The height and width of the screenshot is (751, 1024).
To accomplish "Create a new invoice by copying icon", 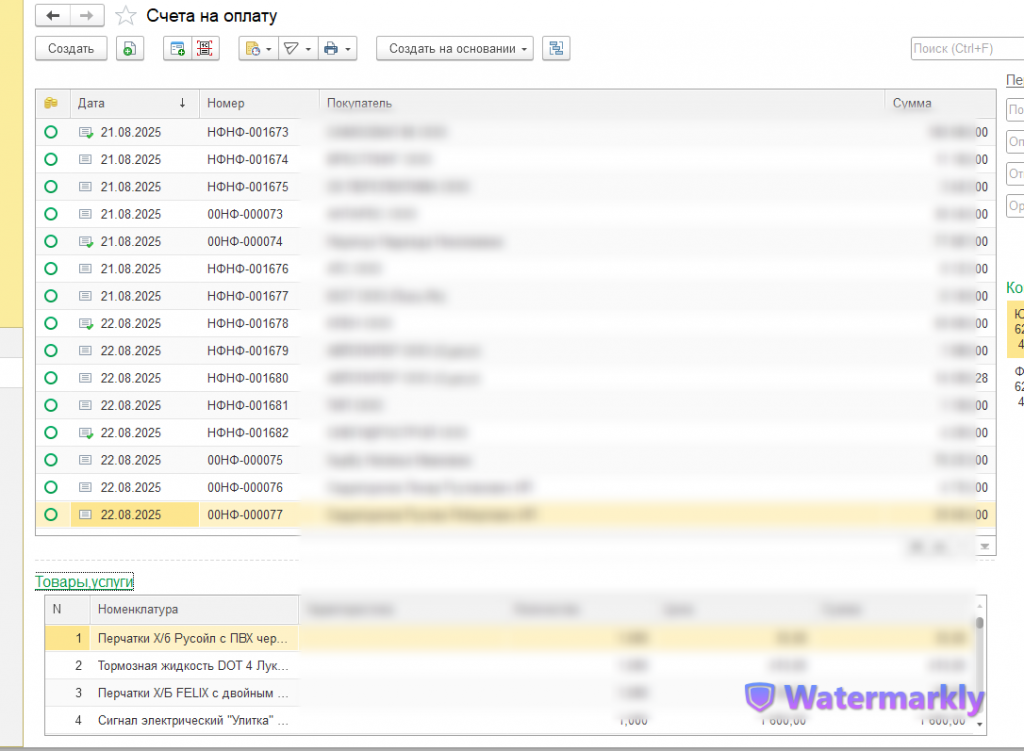I will click(130, 49).
